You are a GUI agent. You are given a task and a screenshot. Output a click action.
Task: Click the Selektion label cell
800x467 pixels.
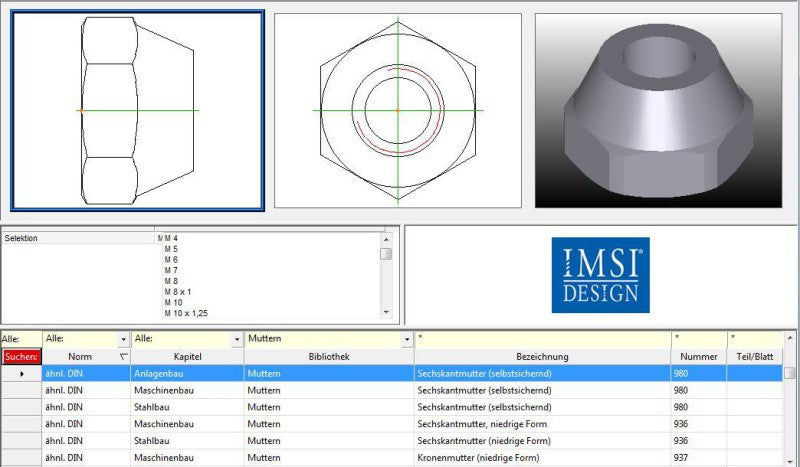pos(78,238)
